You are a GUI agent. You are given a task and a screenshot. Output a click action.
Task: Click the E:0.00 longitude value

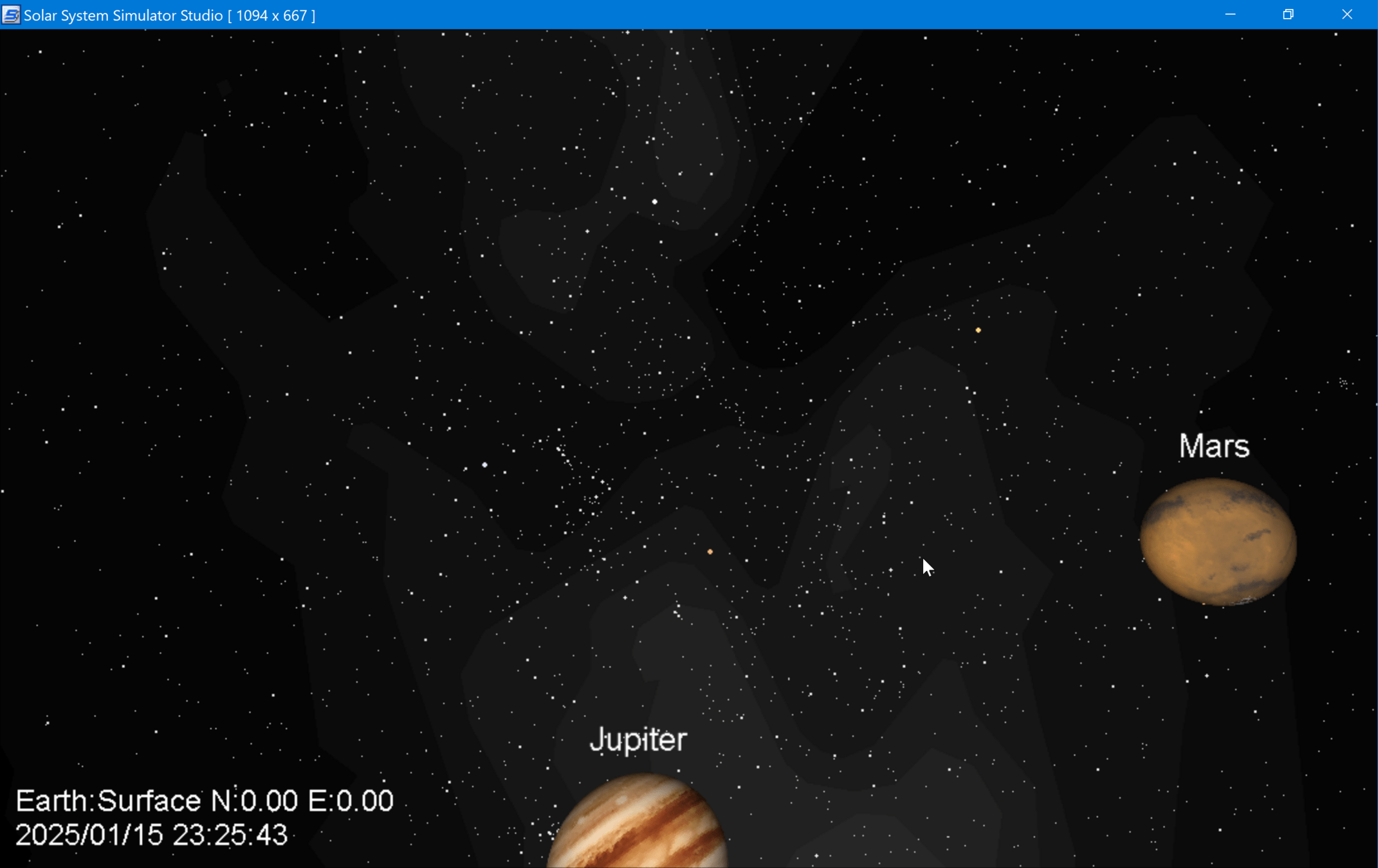pos(351,801)
